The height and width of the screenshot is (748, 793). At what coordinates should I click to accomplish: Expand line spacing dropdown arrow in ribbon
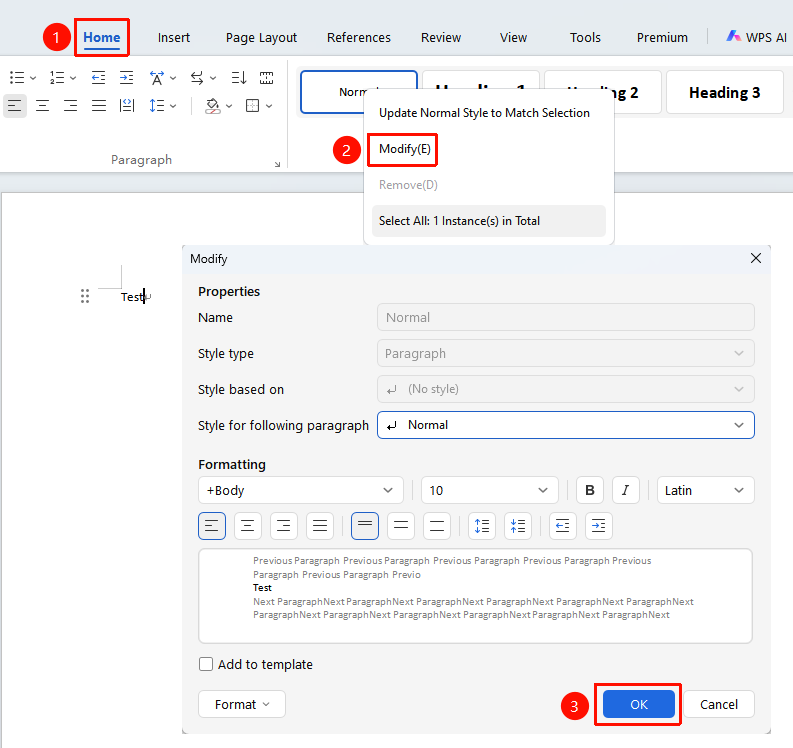tap(173, 106)
